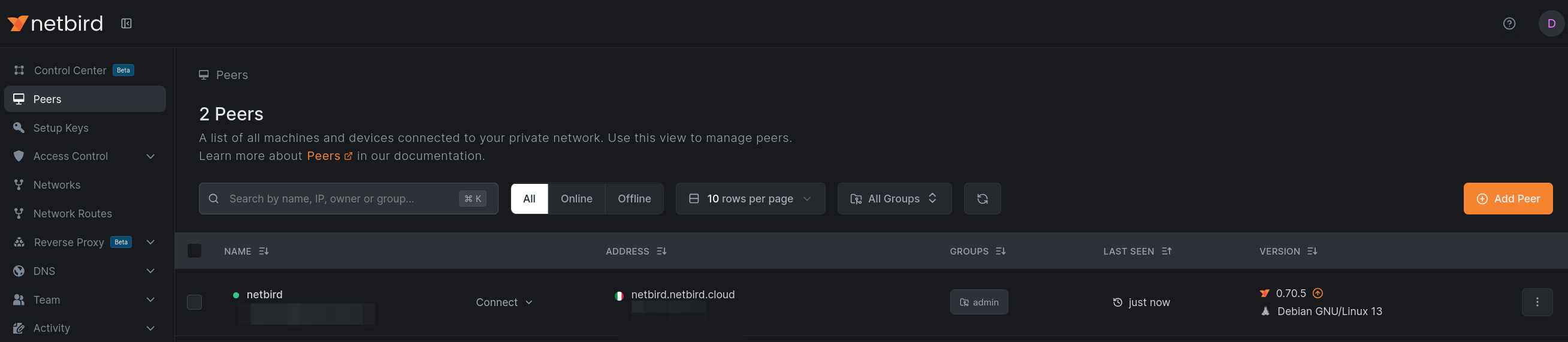
Task: Sort by the Name column
Action: [x=246, y=251]
